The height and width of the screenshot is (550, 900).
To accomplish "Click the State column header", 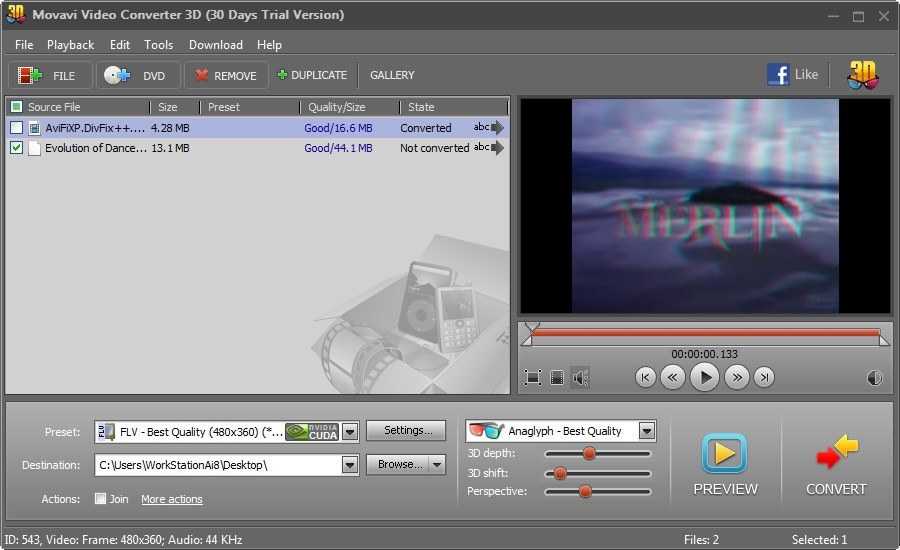I will point(453,107).
